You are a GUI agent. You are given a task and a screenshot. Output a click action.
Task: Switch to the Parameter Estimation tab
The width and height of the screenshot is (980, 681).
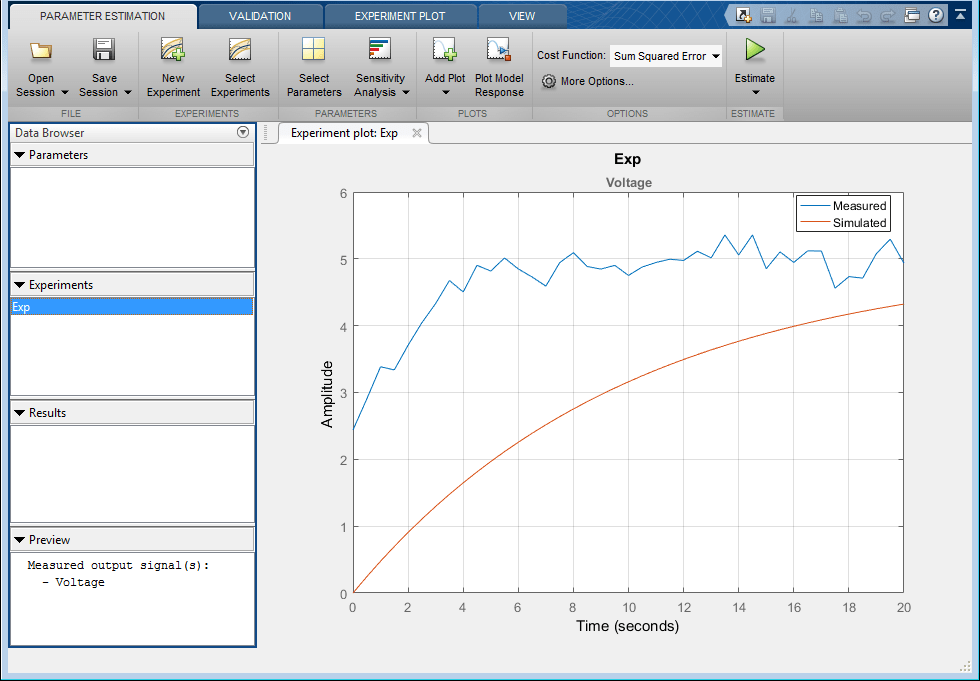tap(102, 16)
